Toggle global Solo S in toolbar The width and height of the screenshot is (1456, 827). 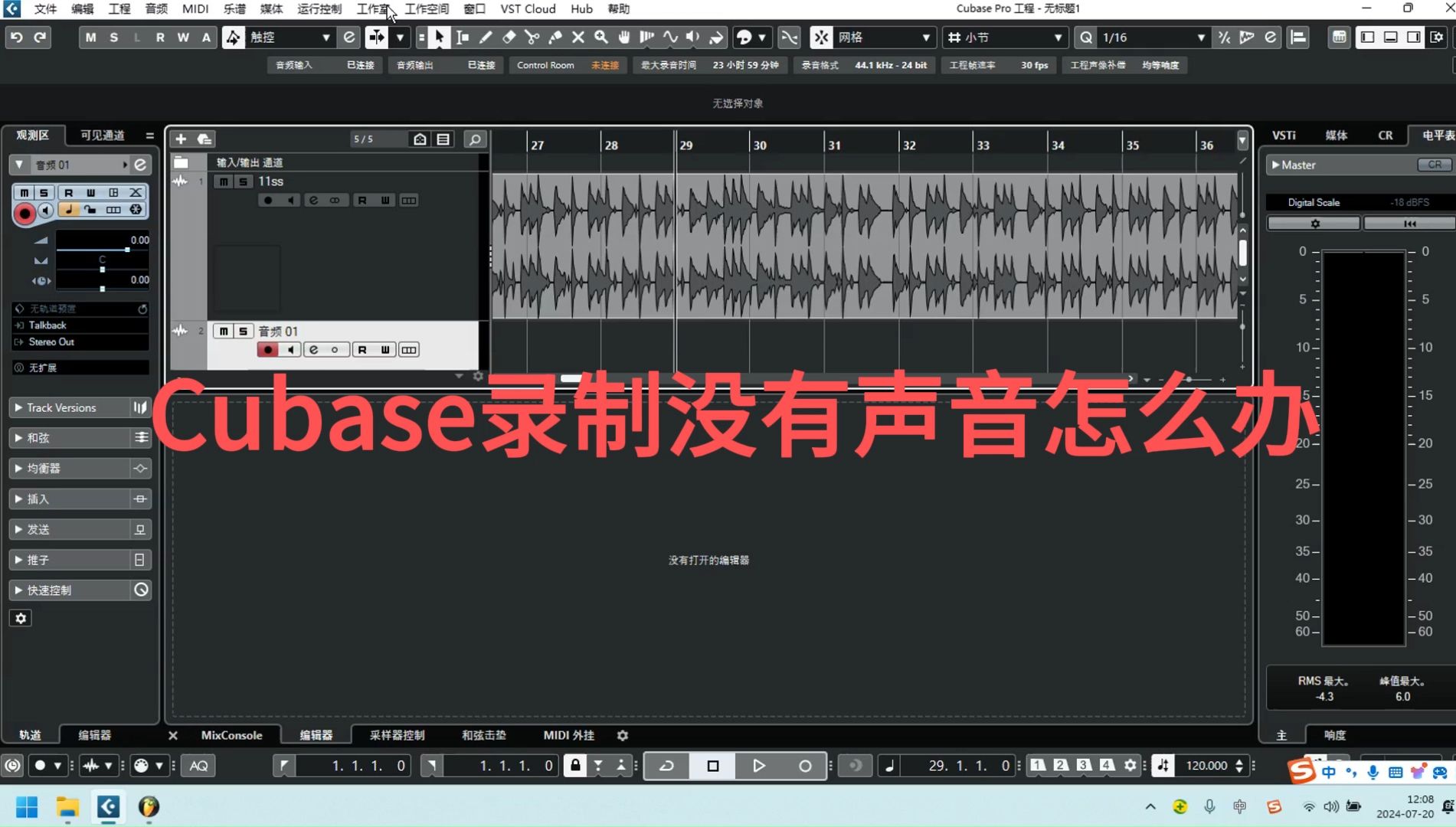point(113,37)
